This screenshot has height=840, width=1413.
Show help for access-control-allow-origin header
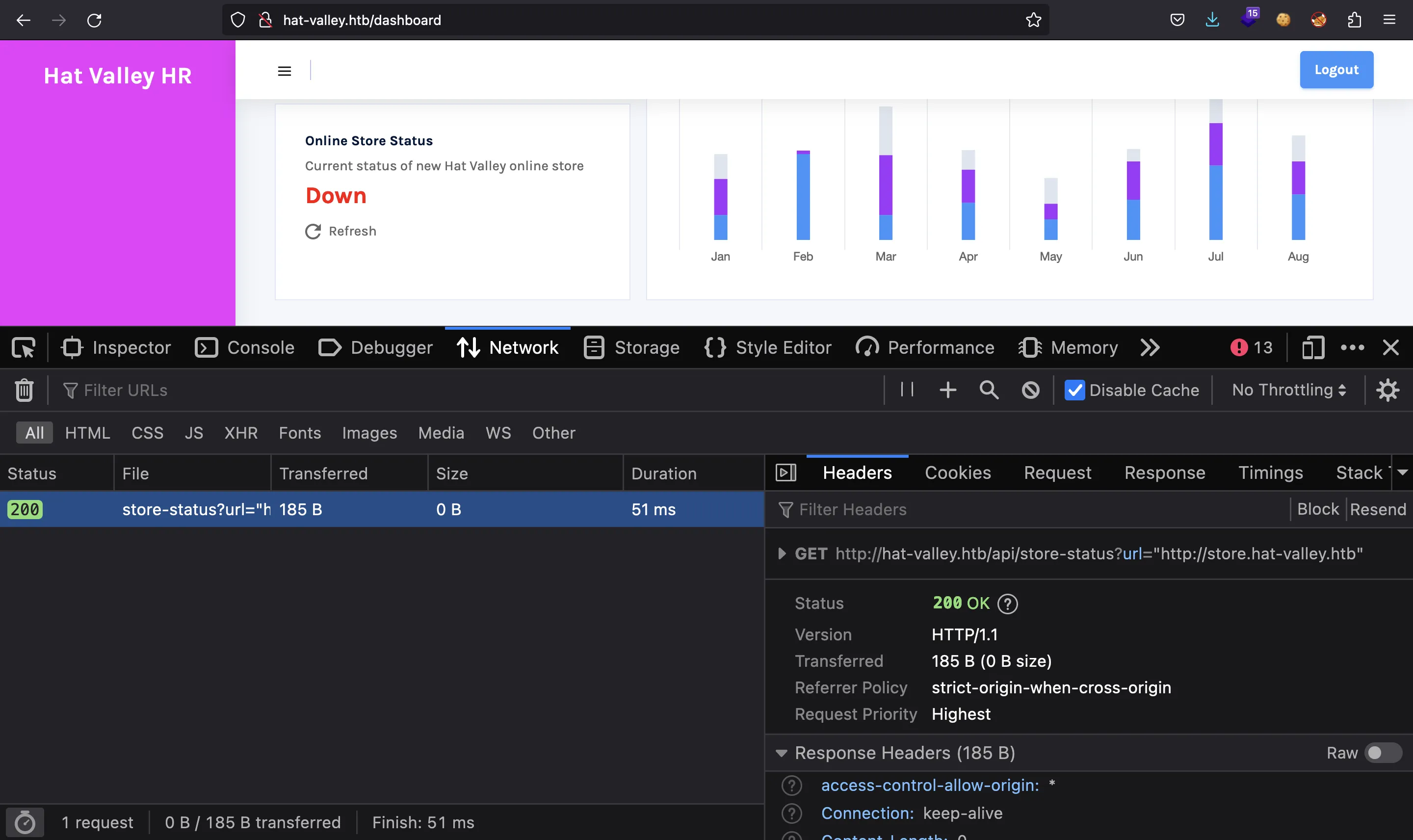click(792, 785)
